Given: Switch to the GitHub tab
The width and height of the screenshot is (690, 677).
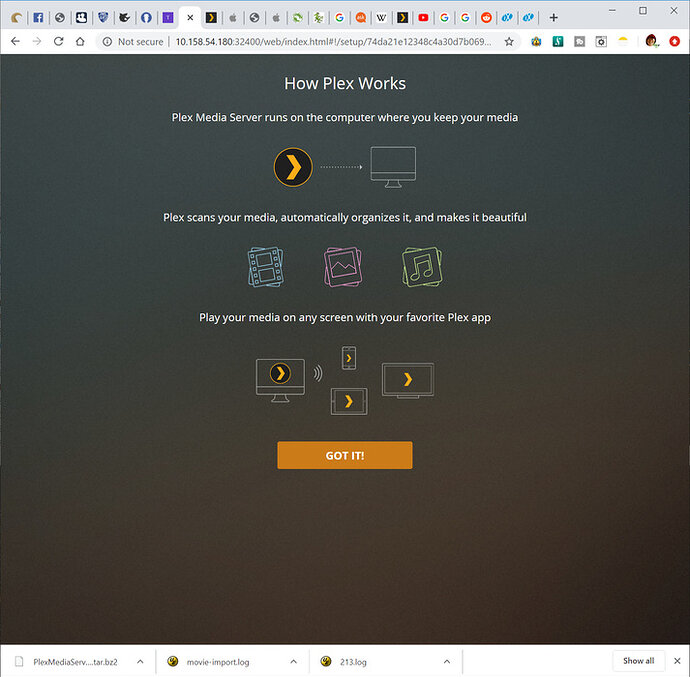Looking at the screenshot, I should pyautogui.click(x=146, y=18).
